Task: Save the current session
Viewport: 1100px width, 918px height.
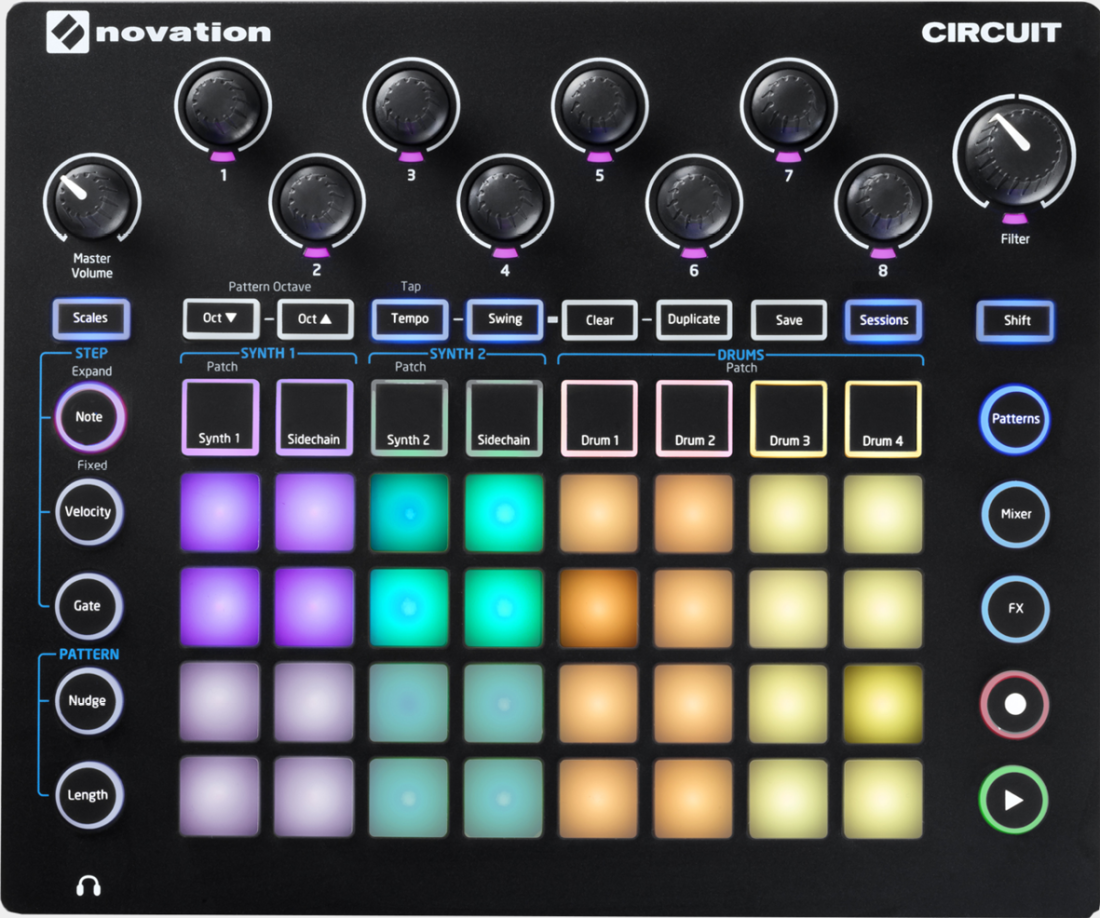Action: point(788,320)
